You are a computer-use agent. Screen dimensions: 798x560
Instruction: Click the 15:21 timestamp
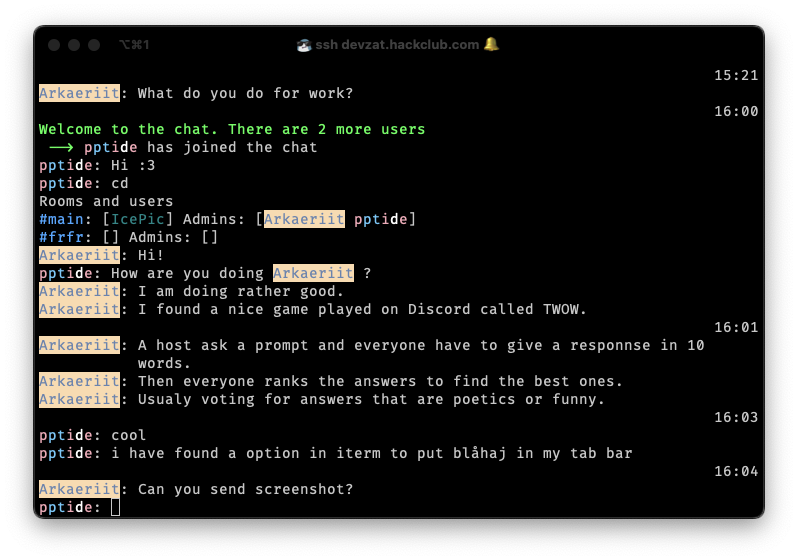736,75
